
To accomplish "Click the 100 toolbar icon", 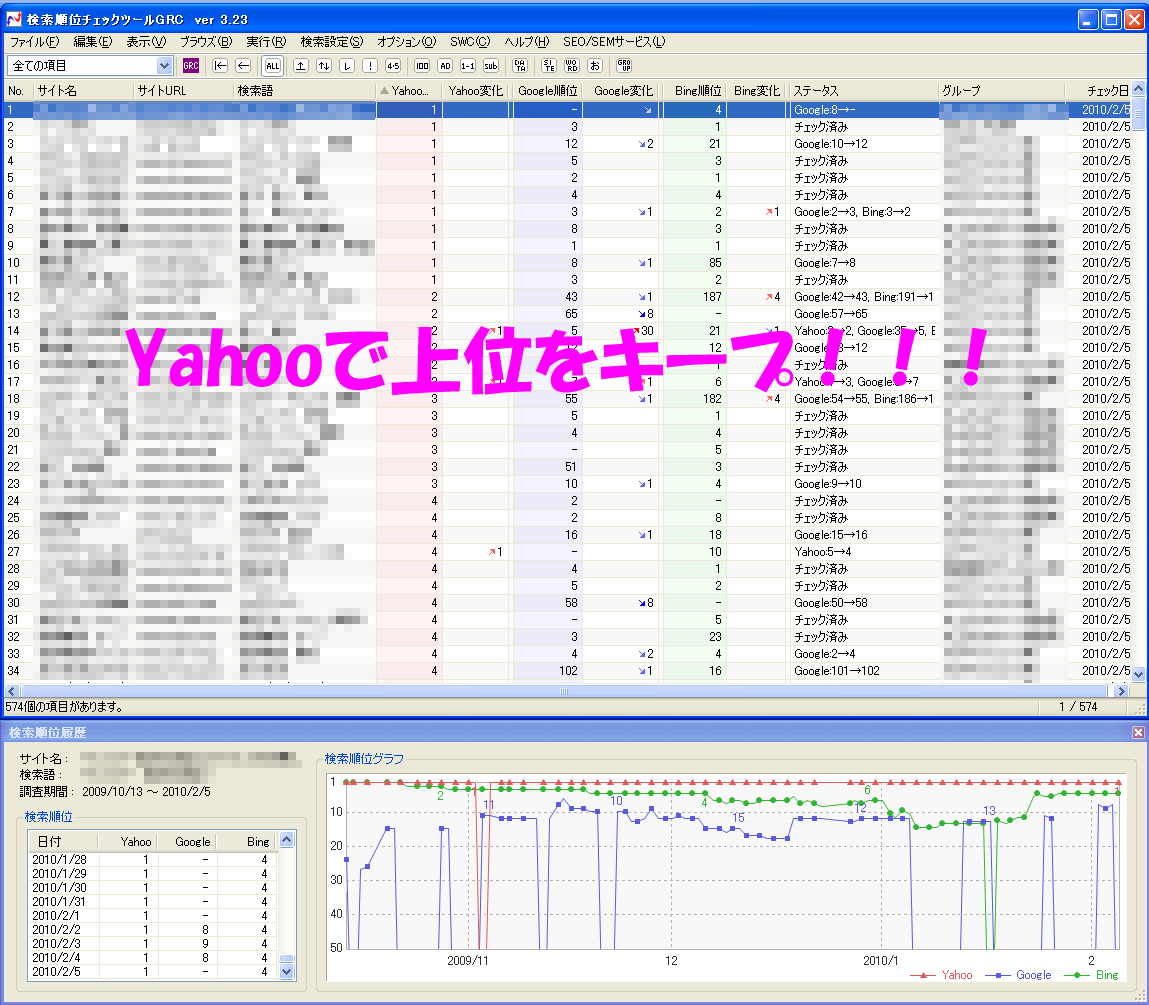I will (x=422, y=66).
